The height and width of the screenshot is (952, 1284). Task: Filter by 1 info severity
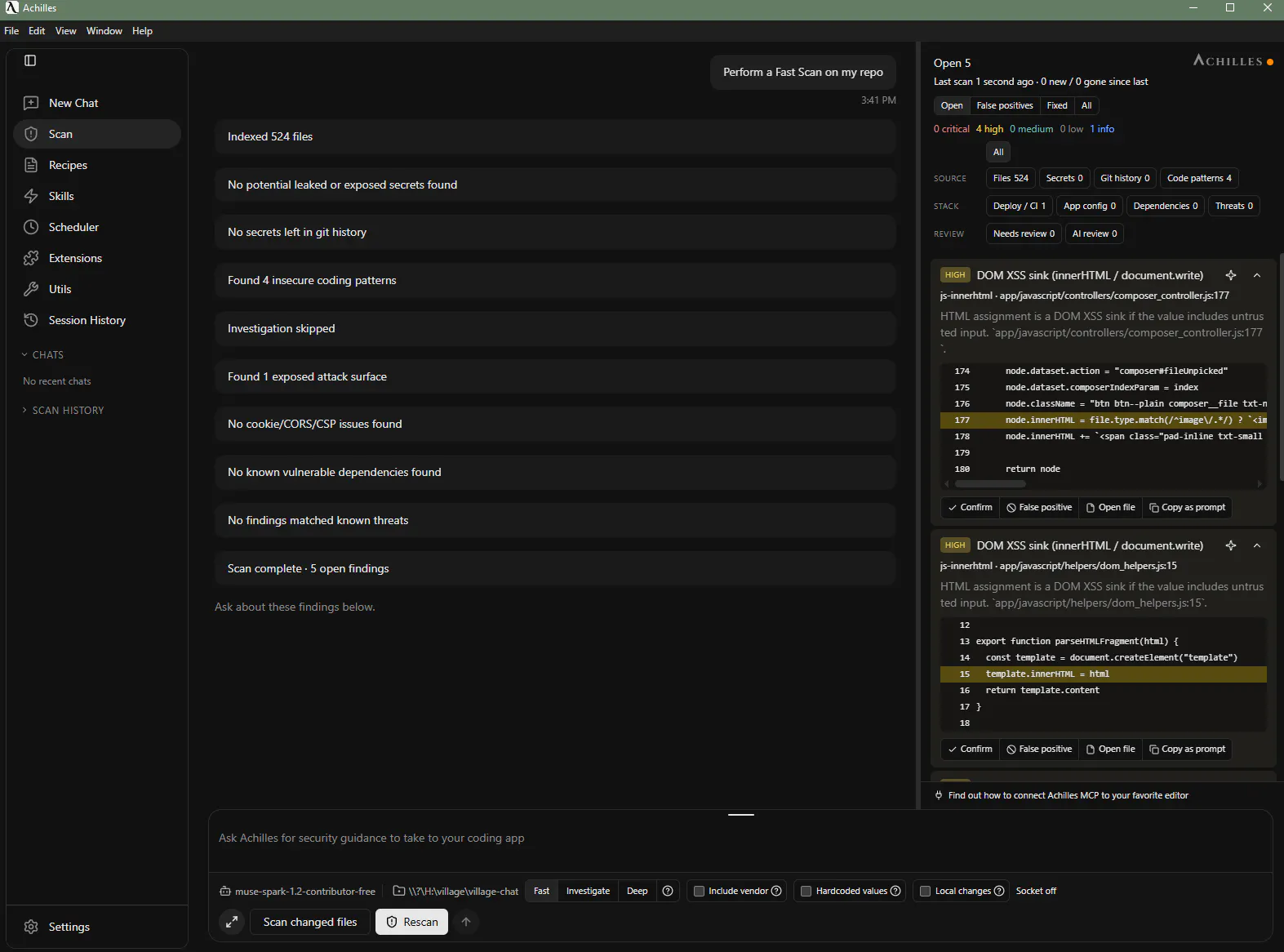pos(1102,129)
